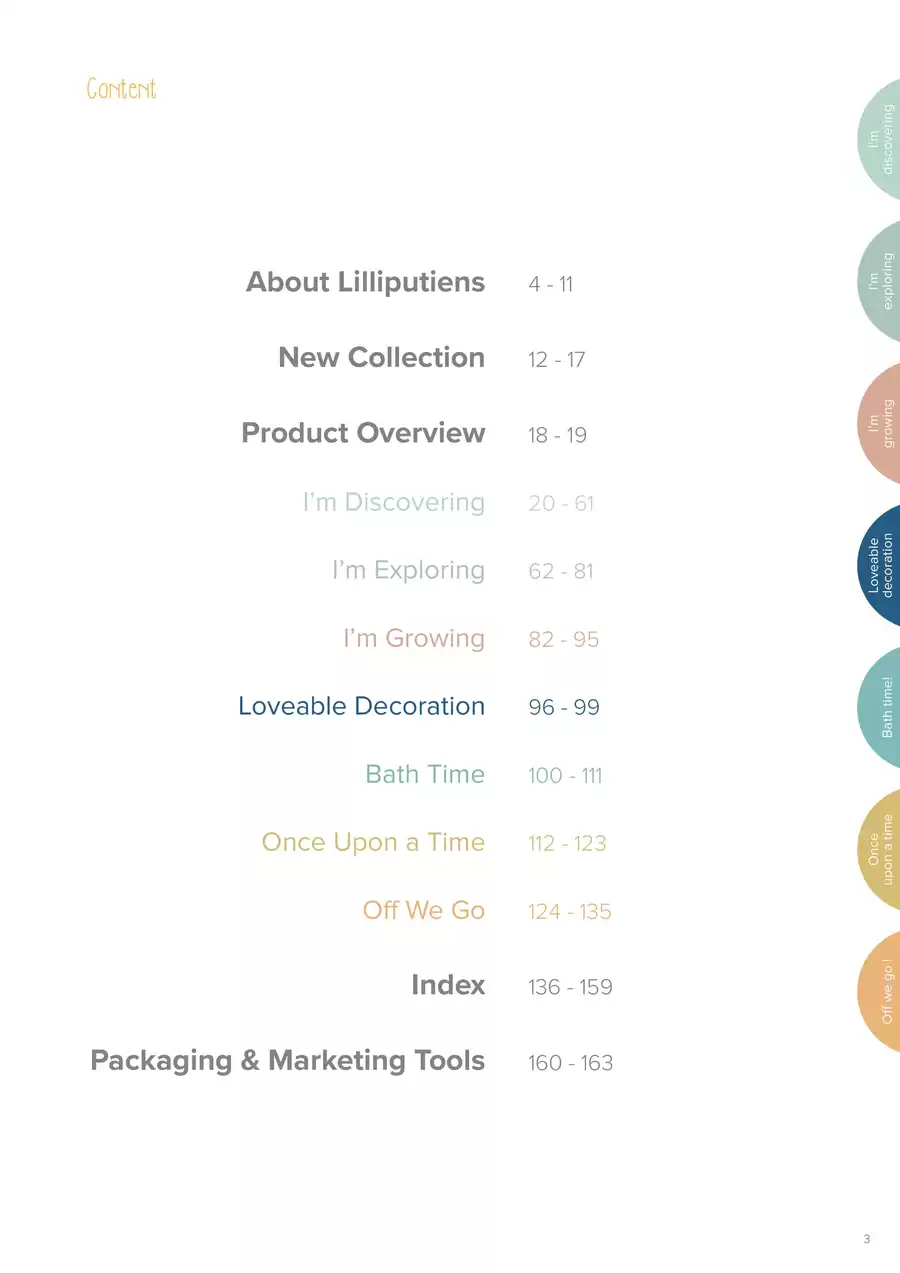Screen dimensions: 900x1273
Task: Open the I'm Discovering contents entry
Action: pos(394,502)
